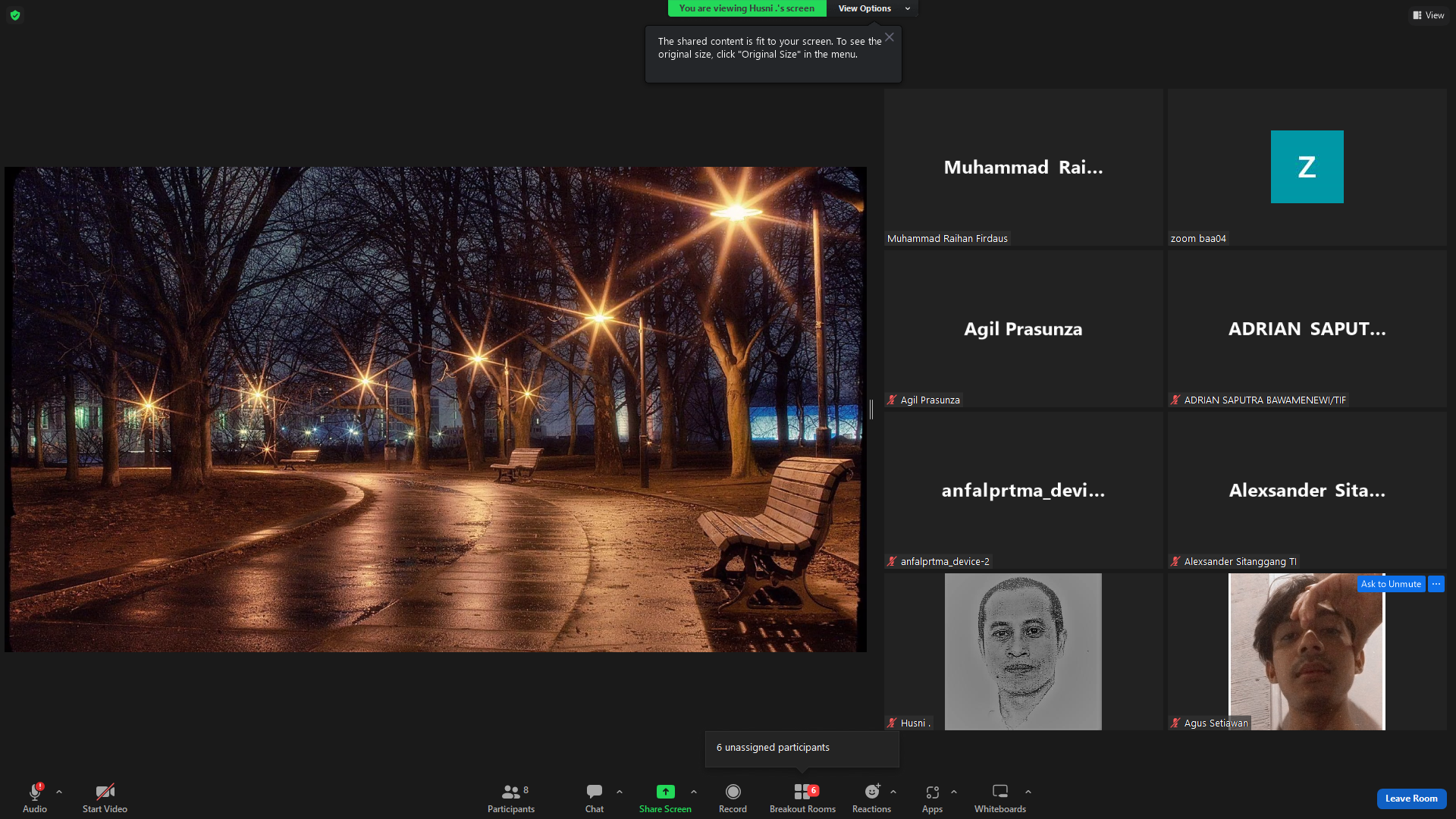Open Breakout Rooms
The image size is (1456, 819).
pyautogui.click(x=802, y=798)
